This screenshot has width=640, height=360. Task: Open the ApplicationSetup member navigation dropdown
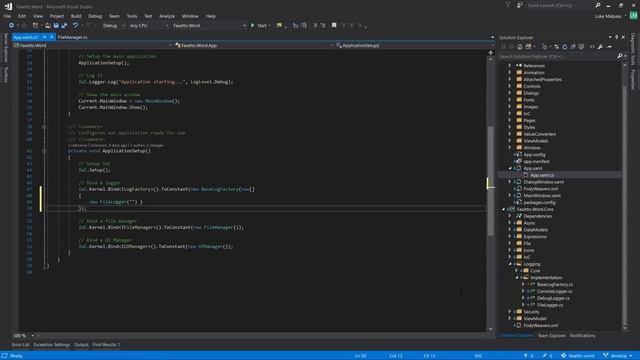[414, 45]
